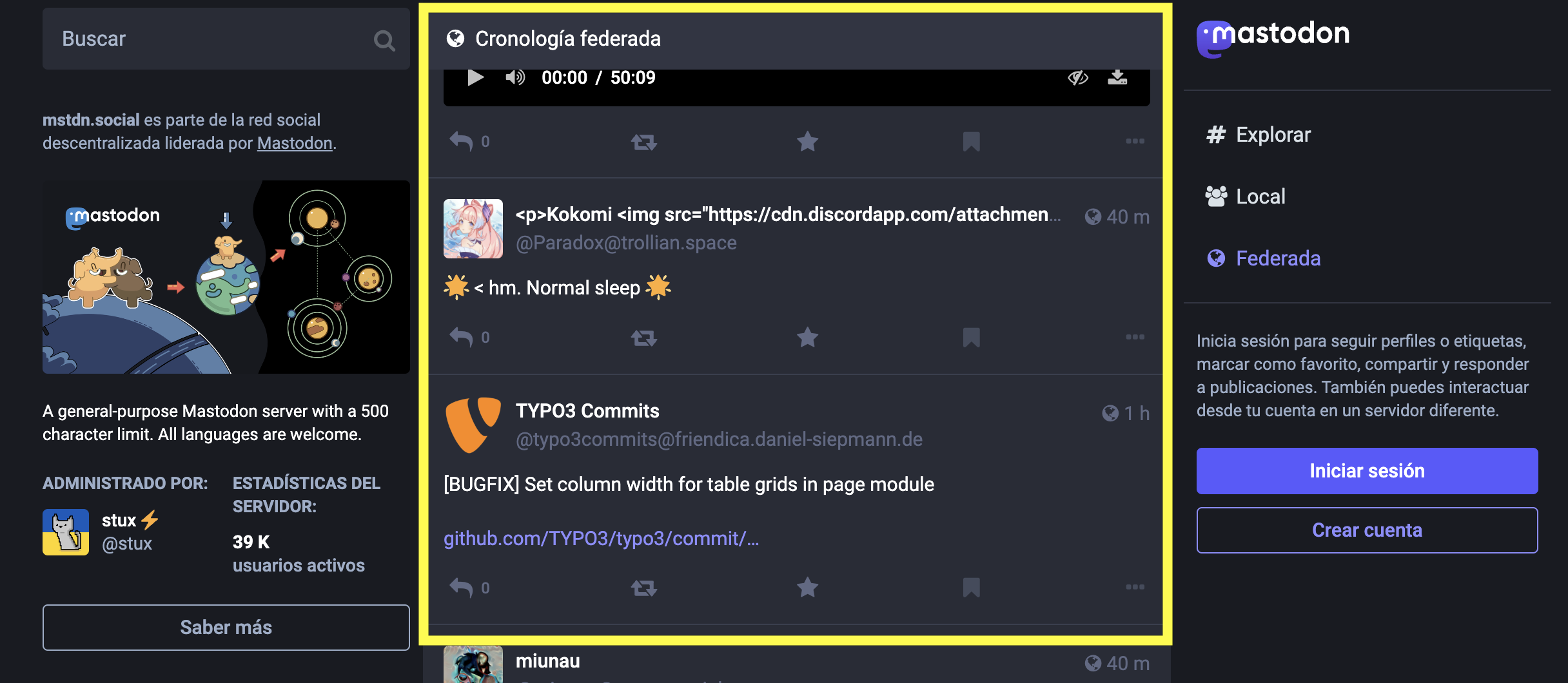The width and height of the screenshot is (1568, 683).
Task: Click the Iniciar sesión button
Action: pos(1367,471)
